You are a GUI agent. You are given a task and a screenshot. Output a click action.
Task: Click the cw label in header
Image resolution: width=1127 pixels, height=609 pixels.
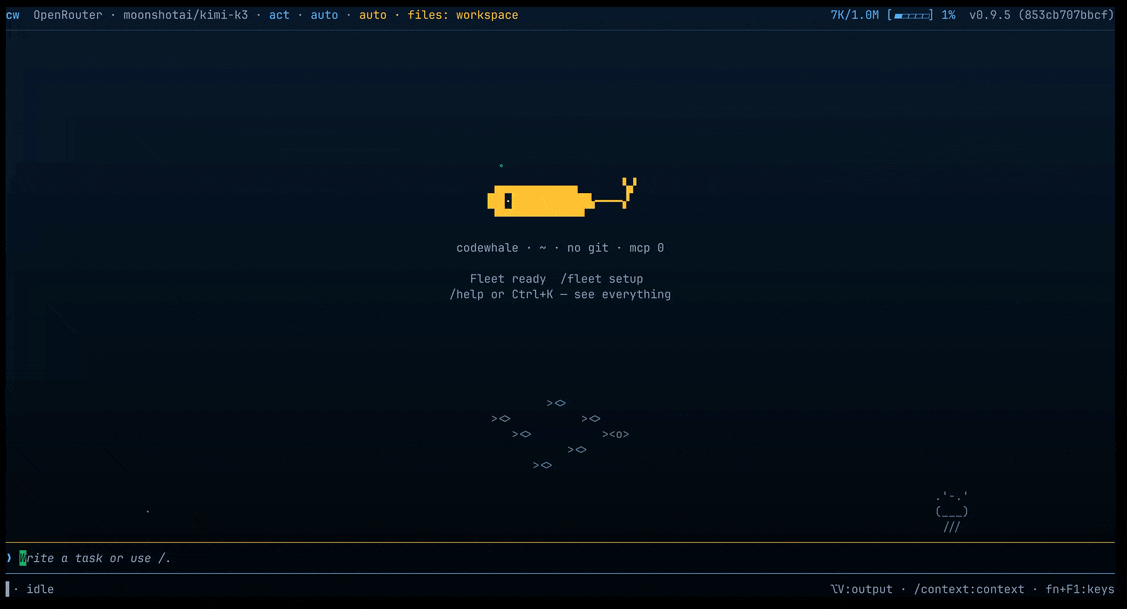13,15
